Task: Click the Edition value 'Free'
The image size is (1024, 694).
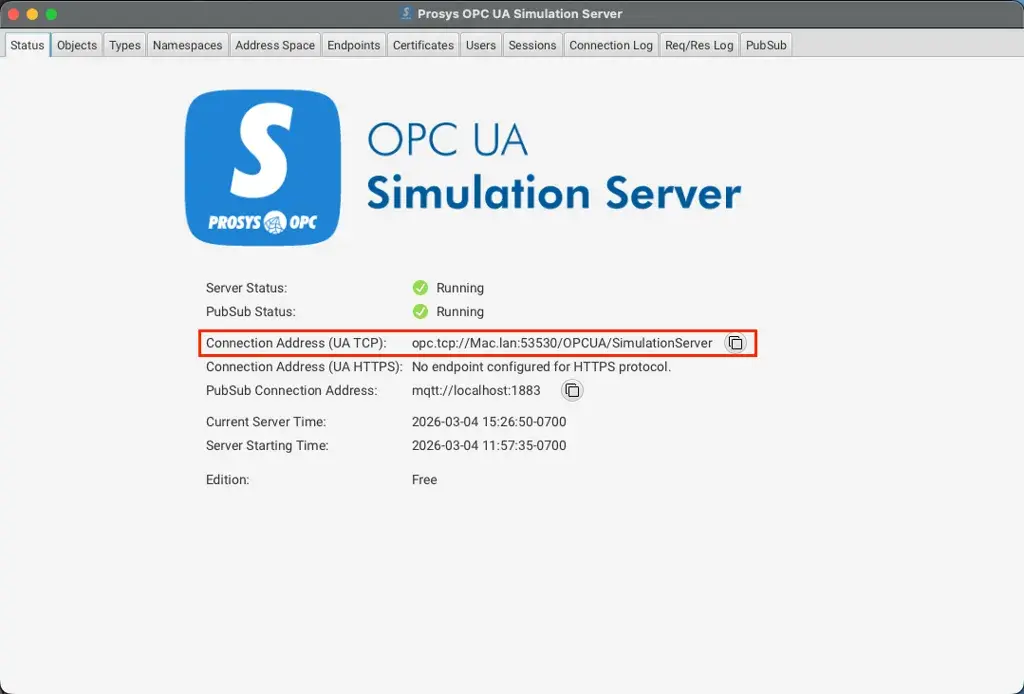Action: pyautogui.click(x=424, y=479)
